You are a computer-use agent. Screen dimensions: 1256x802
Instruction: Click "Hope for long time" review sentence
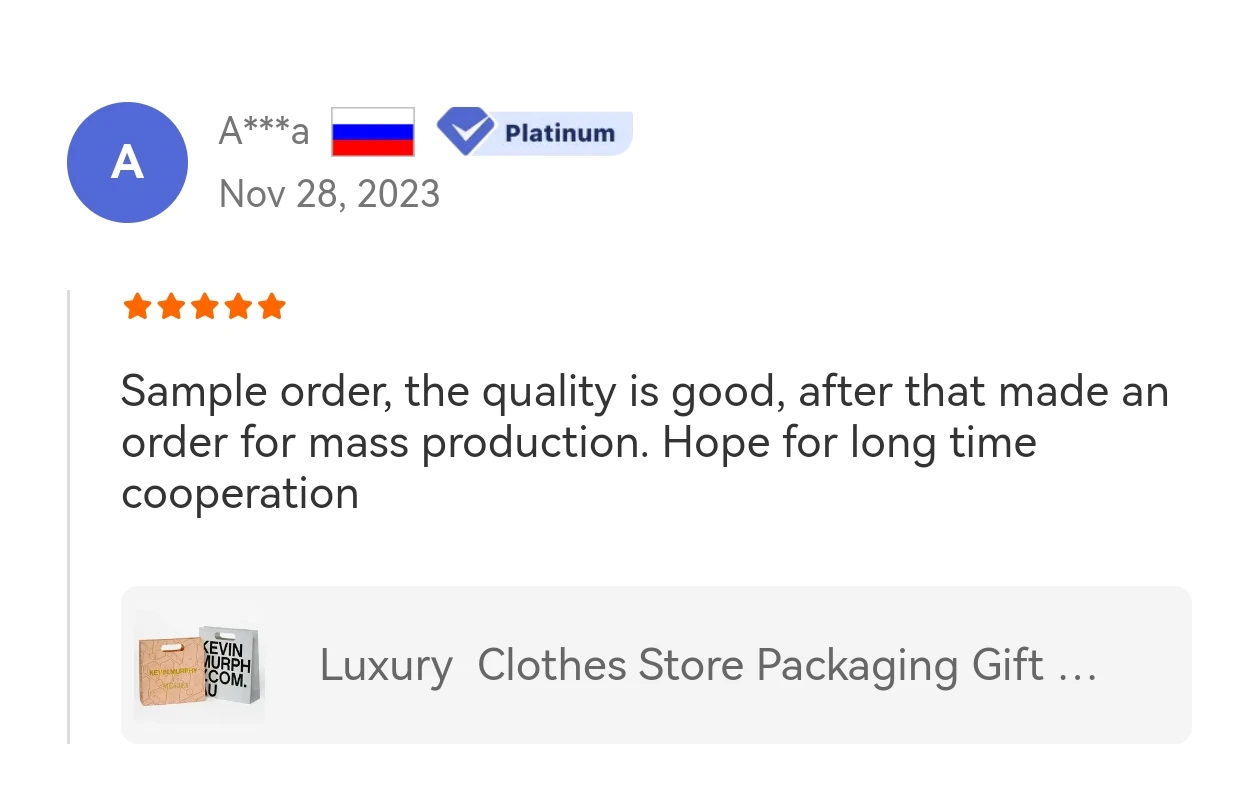click(849, 442)
